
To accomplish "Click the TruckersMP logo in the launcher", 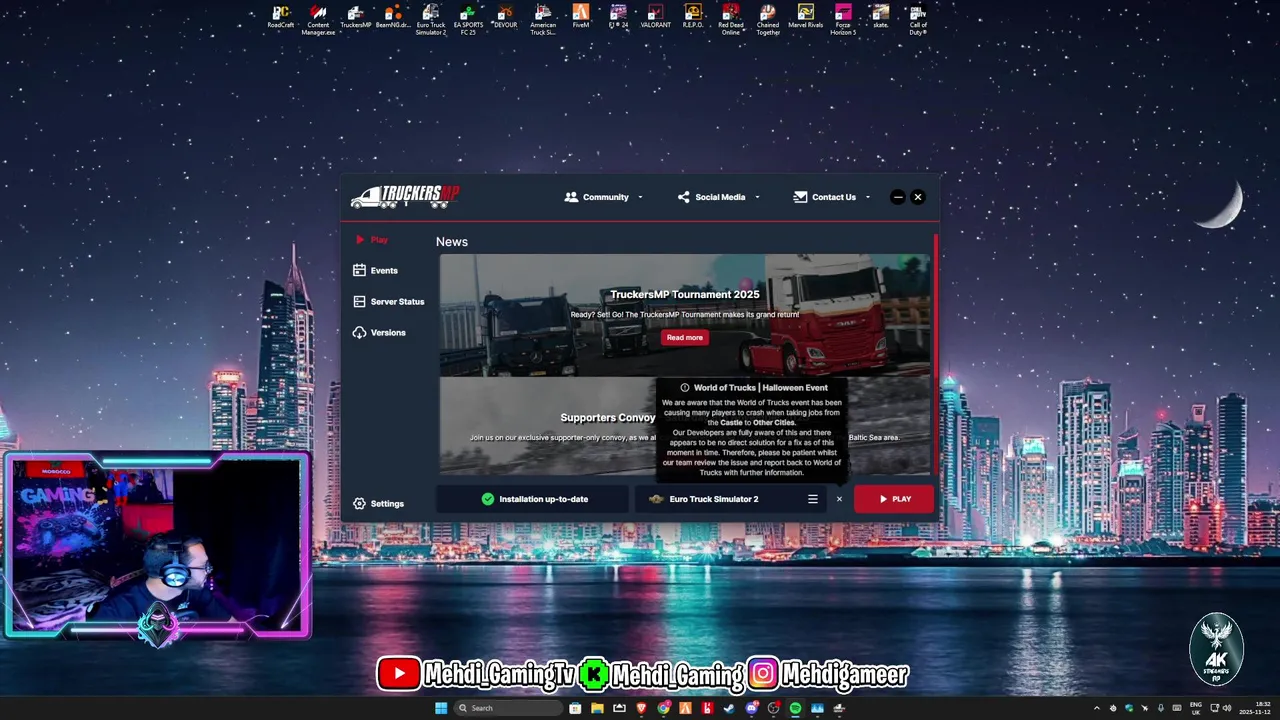I will (x=405, y=196).
